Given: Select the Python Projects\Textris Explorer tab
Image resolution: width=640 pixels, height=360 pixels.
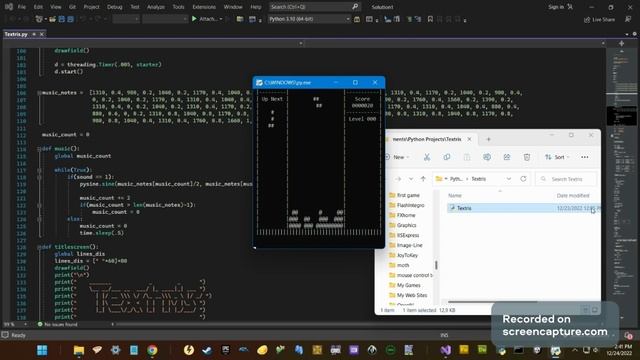Looking at the screenshot, I should point(427,139).
